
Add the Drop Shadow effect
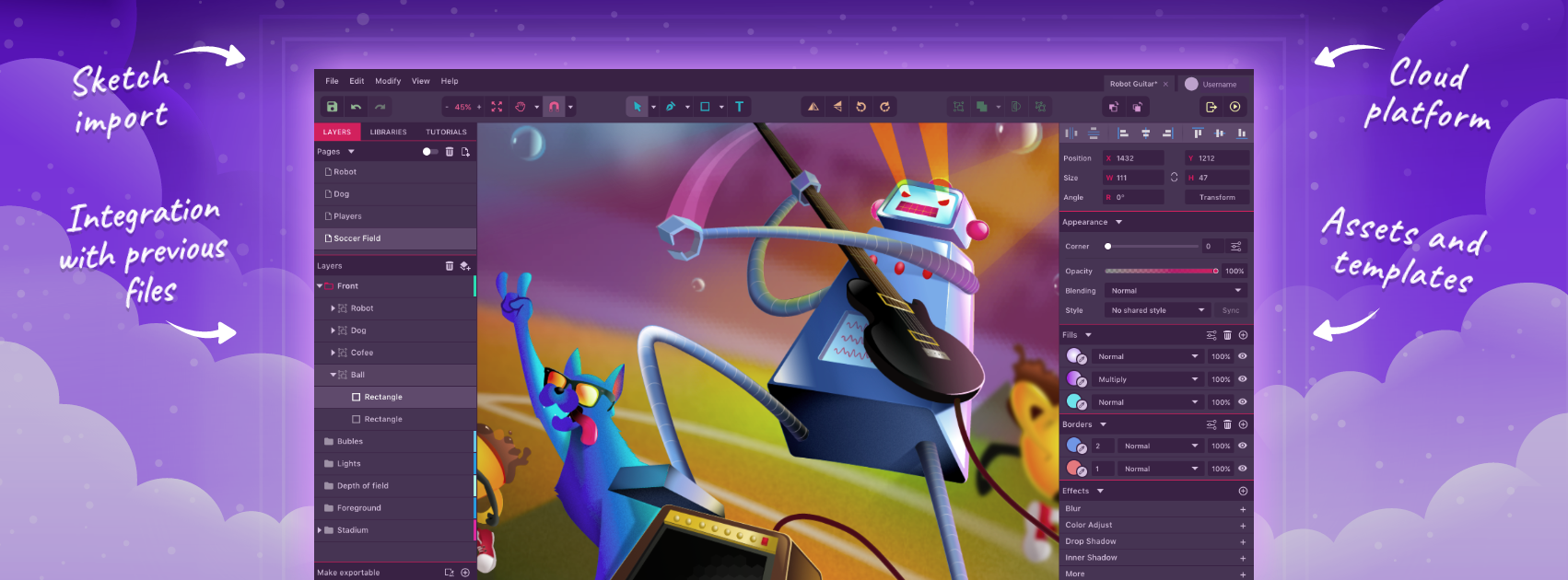(x=1243, y=542)
